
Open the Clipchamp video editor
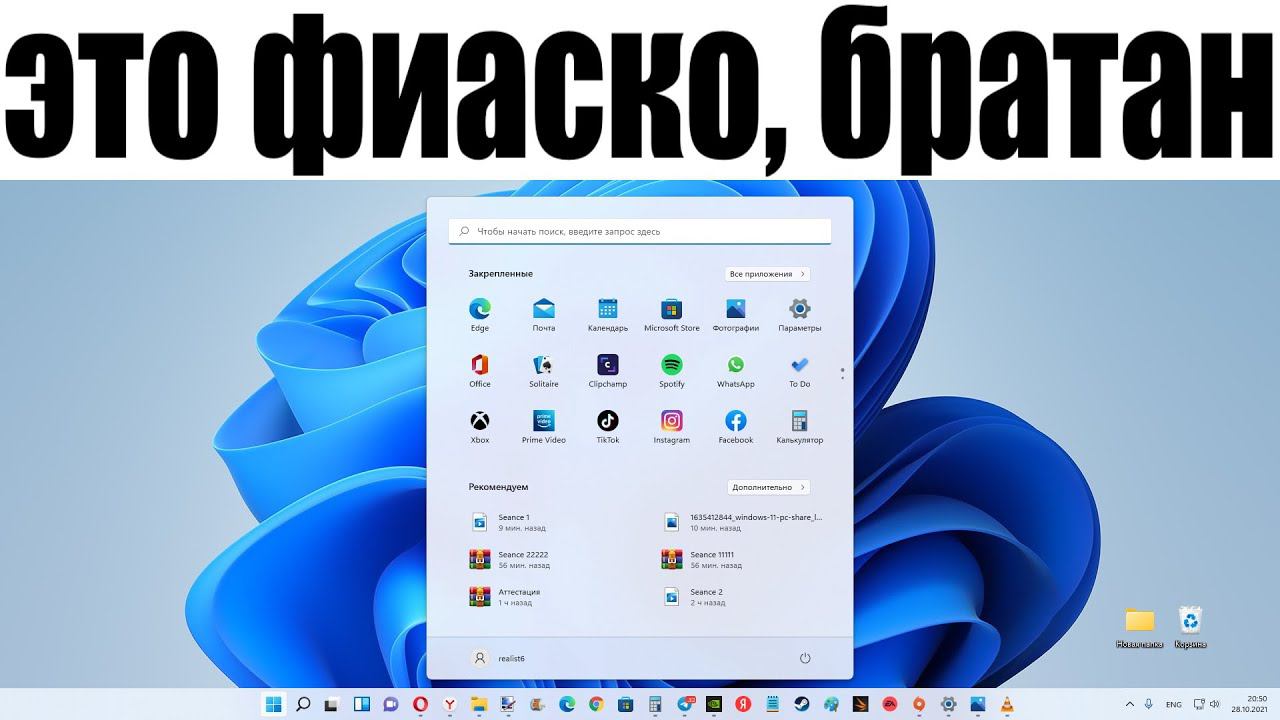tap(608, 370)
